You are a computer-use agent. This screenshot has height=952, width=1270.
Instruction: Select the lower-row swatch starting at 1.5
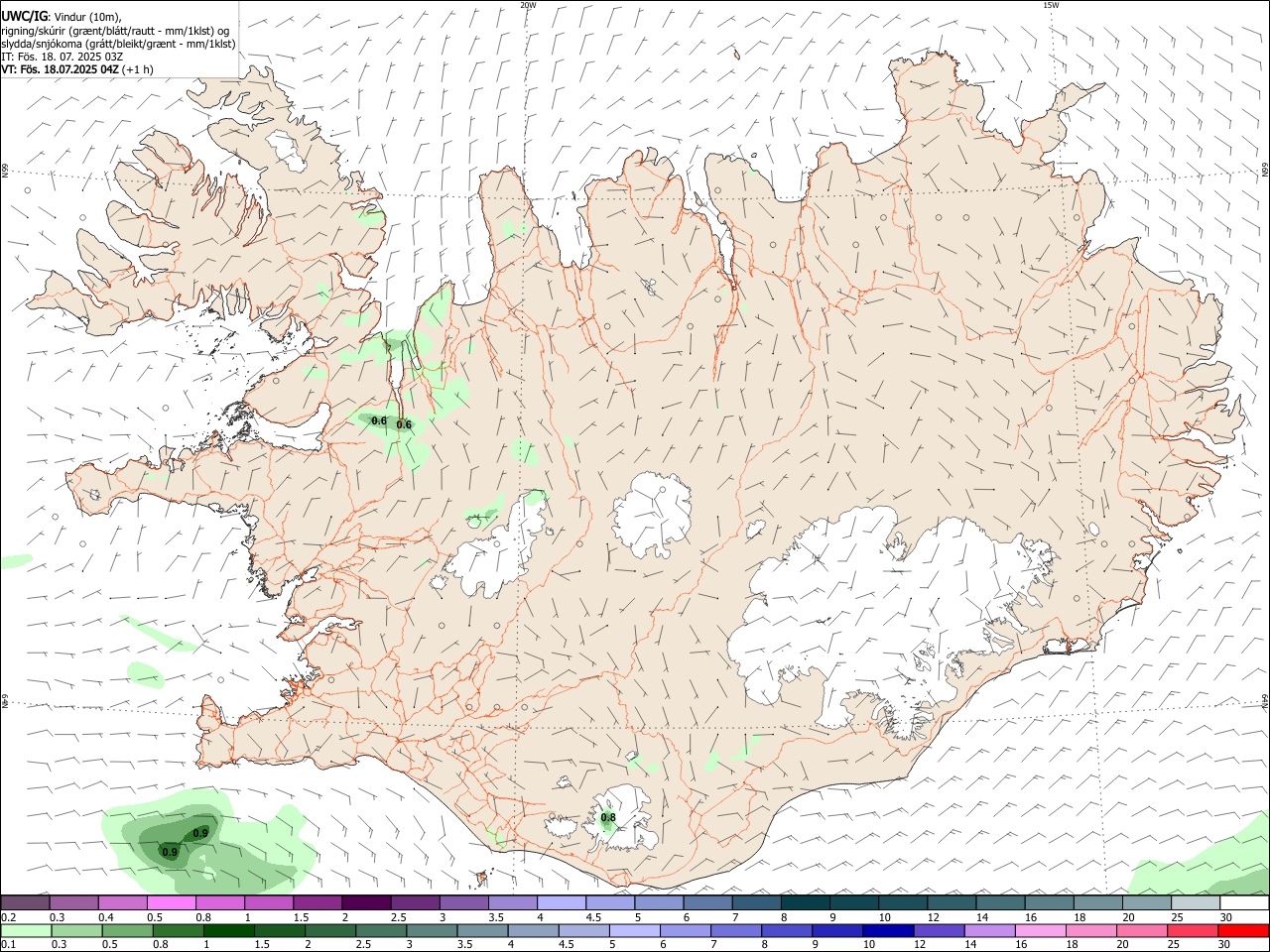point(279,930)
